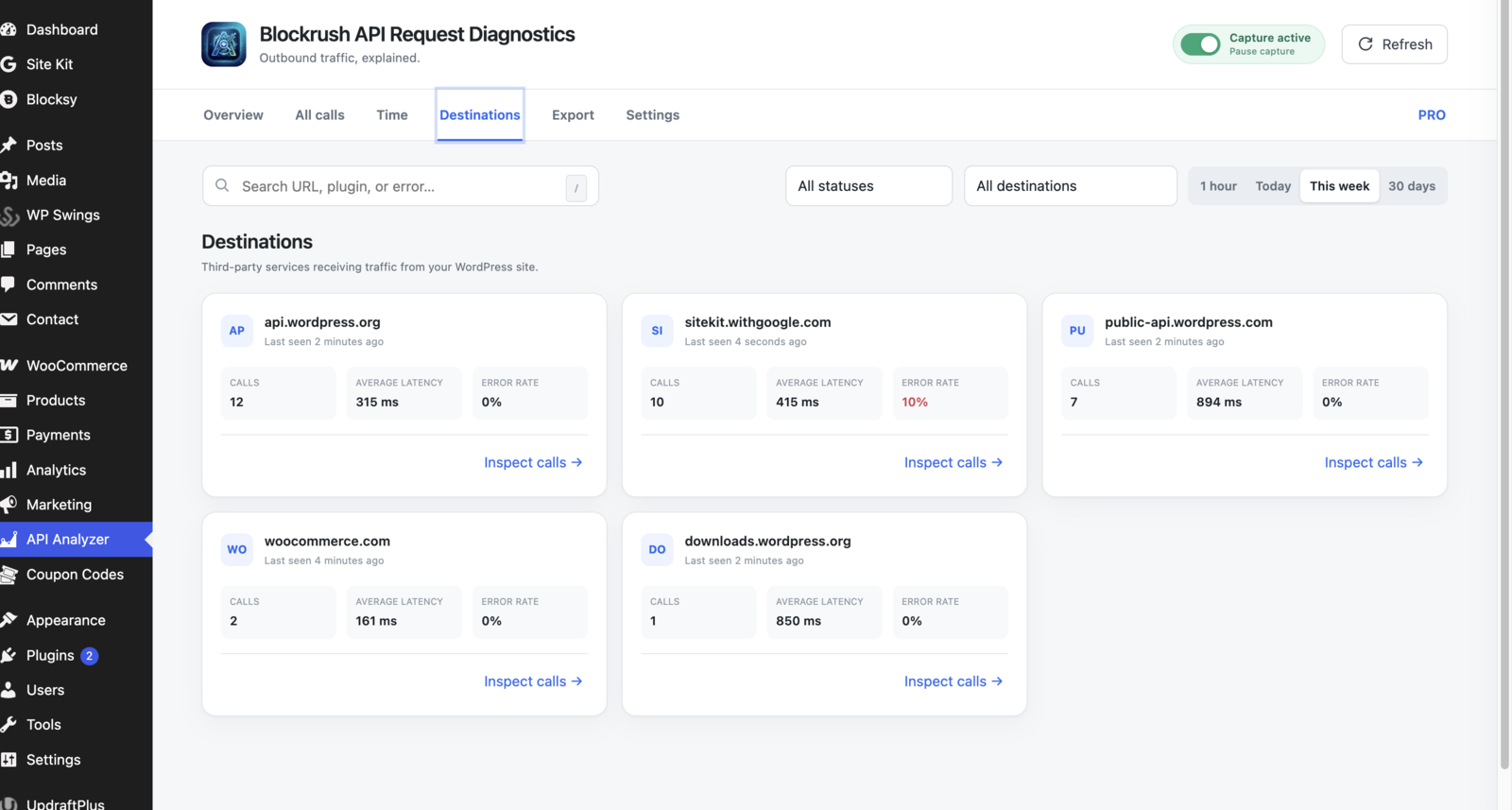Viewport: 1512px width, 810px height.
Task: Inspect calls for downloads.wordpress.org
Action: click(x=953, y=681)
